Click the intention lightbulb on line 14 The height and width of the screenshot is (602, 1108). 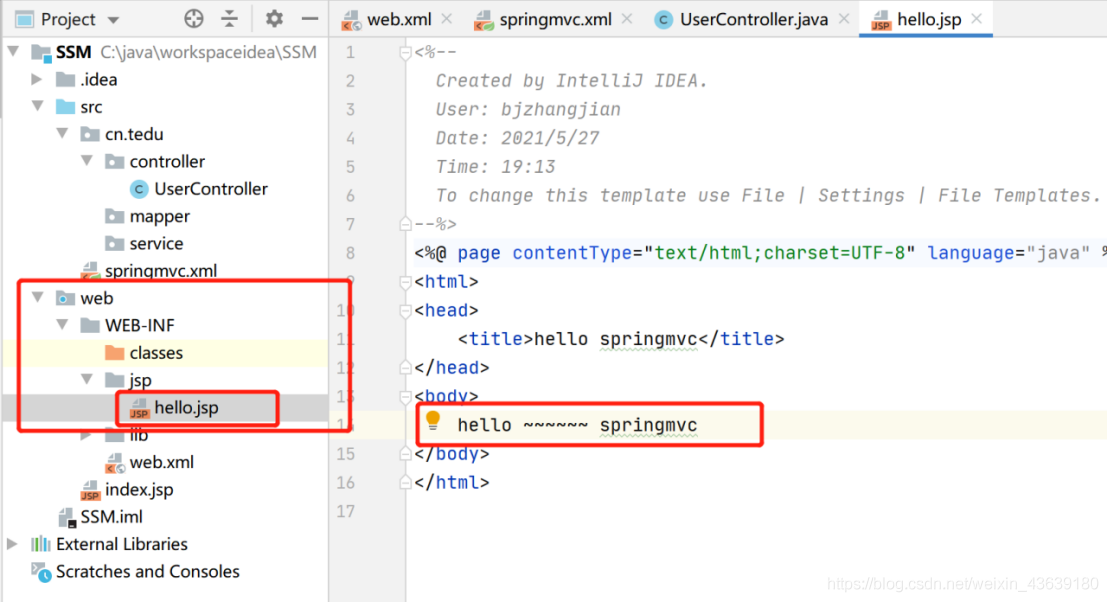click(x=433, y=422)
